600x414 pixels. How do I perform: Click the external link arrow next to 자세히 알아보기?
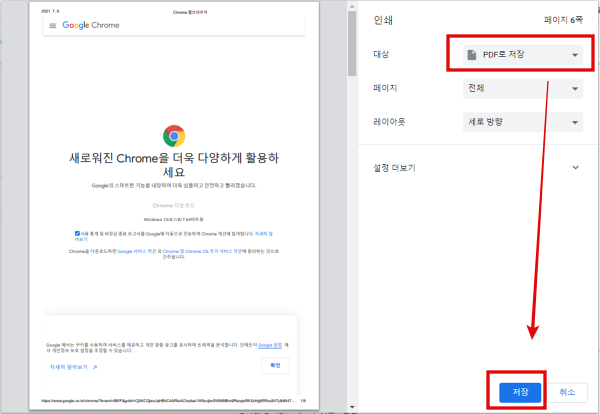click(95, 367)
